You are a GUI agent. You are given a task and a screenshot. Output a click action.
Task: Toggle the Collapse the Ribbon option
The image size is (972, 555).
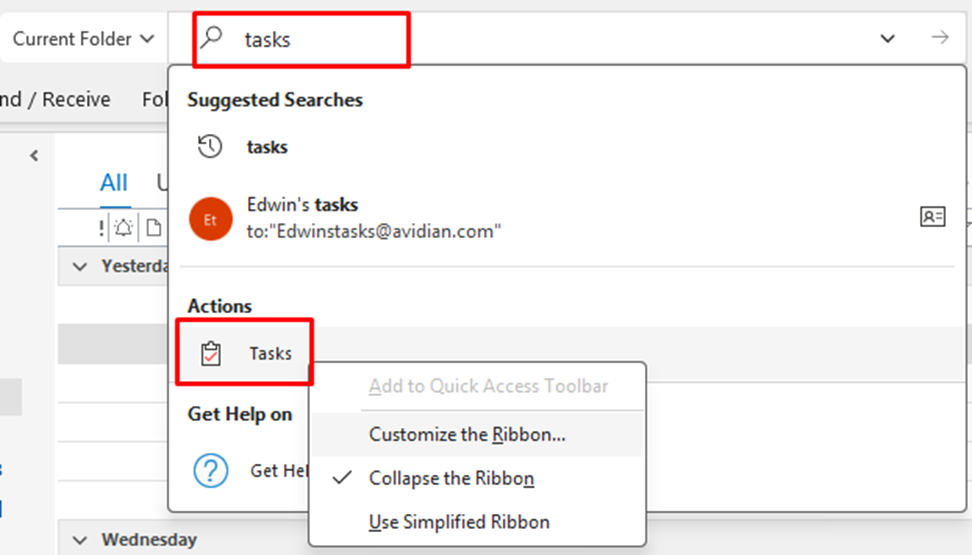[451, 478]
